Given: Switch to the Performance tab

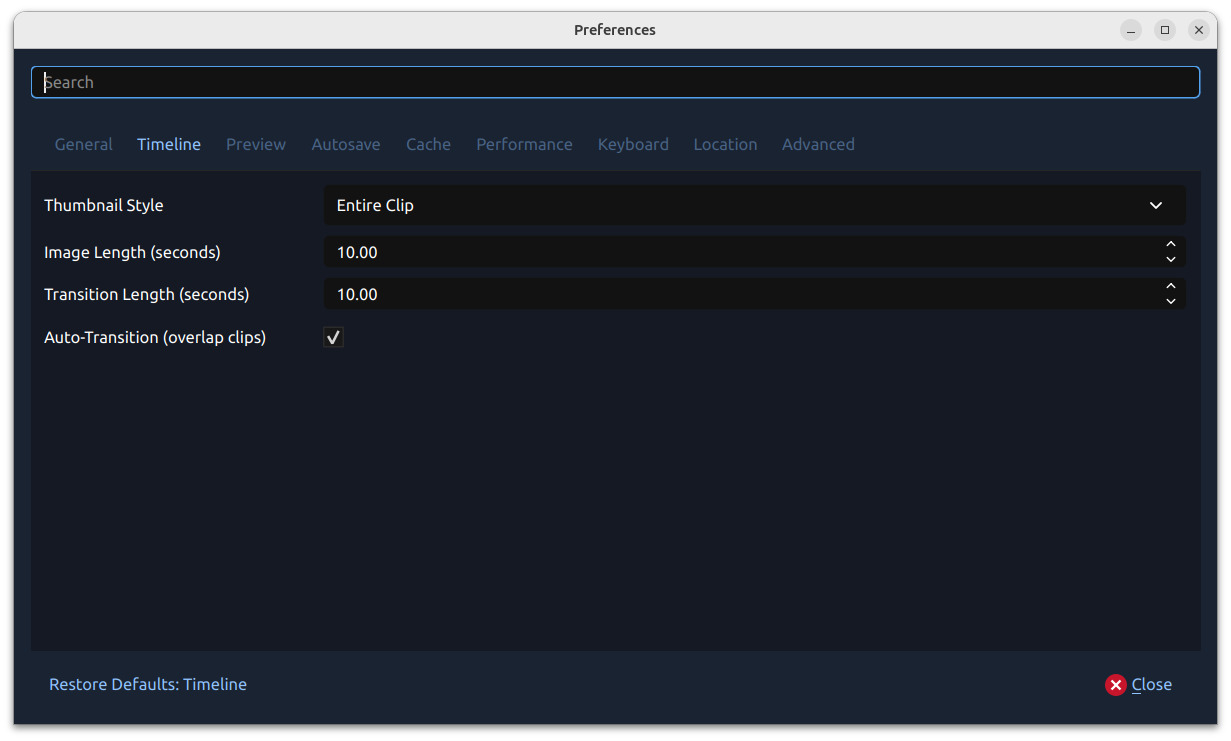Looking at the screenshot, I should tap(524, 144).
